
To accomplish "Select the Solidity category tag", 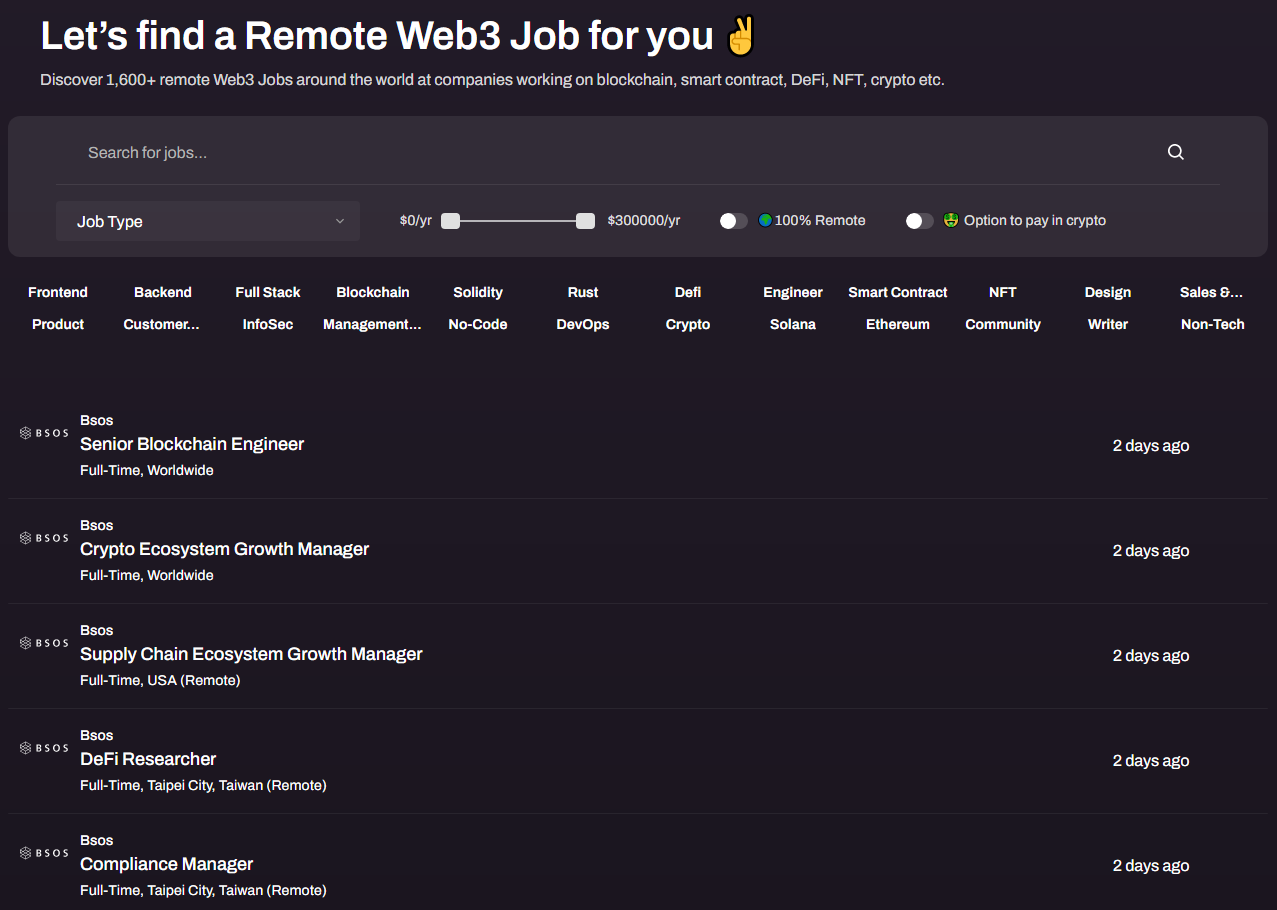I will coord(478,292).
